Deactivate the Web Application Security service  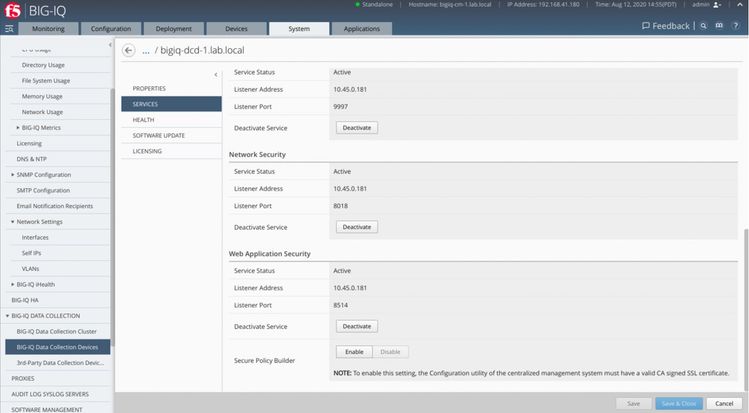point(357,327)
